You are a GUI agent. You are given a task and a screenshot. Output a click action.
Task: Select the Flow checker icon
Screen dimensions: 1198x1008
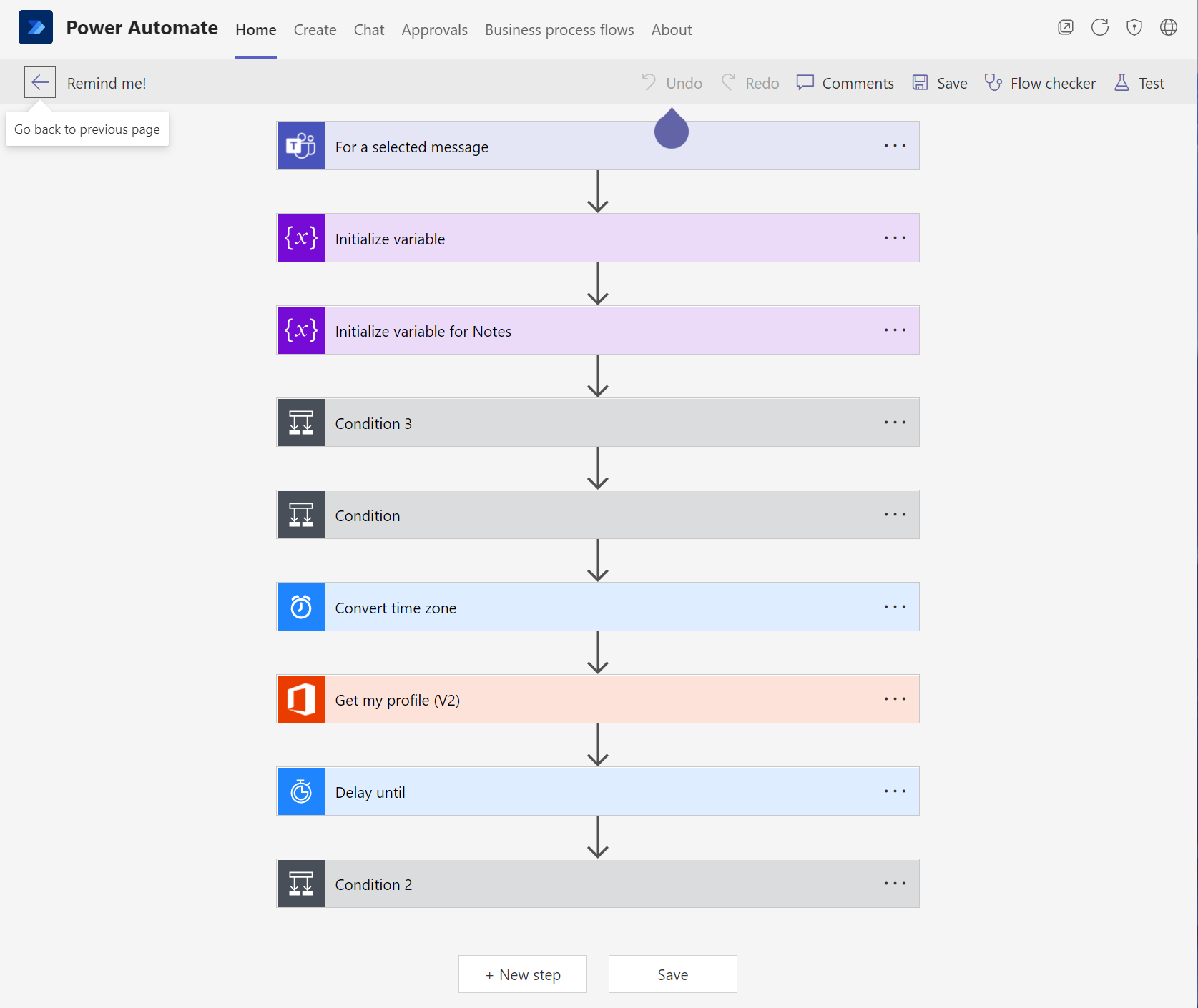pos(993,82)
